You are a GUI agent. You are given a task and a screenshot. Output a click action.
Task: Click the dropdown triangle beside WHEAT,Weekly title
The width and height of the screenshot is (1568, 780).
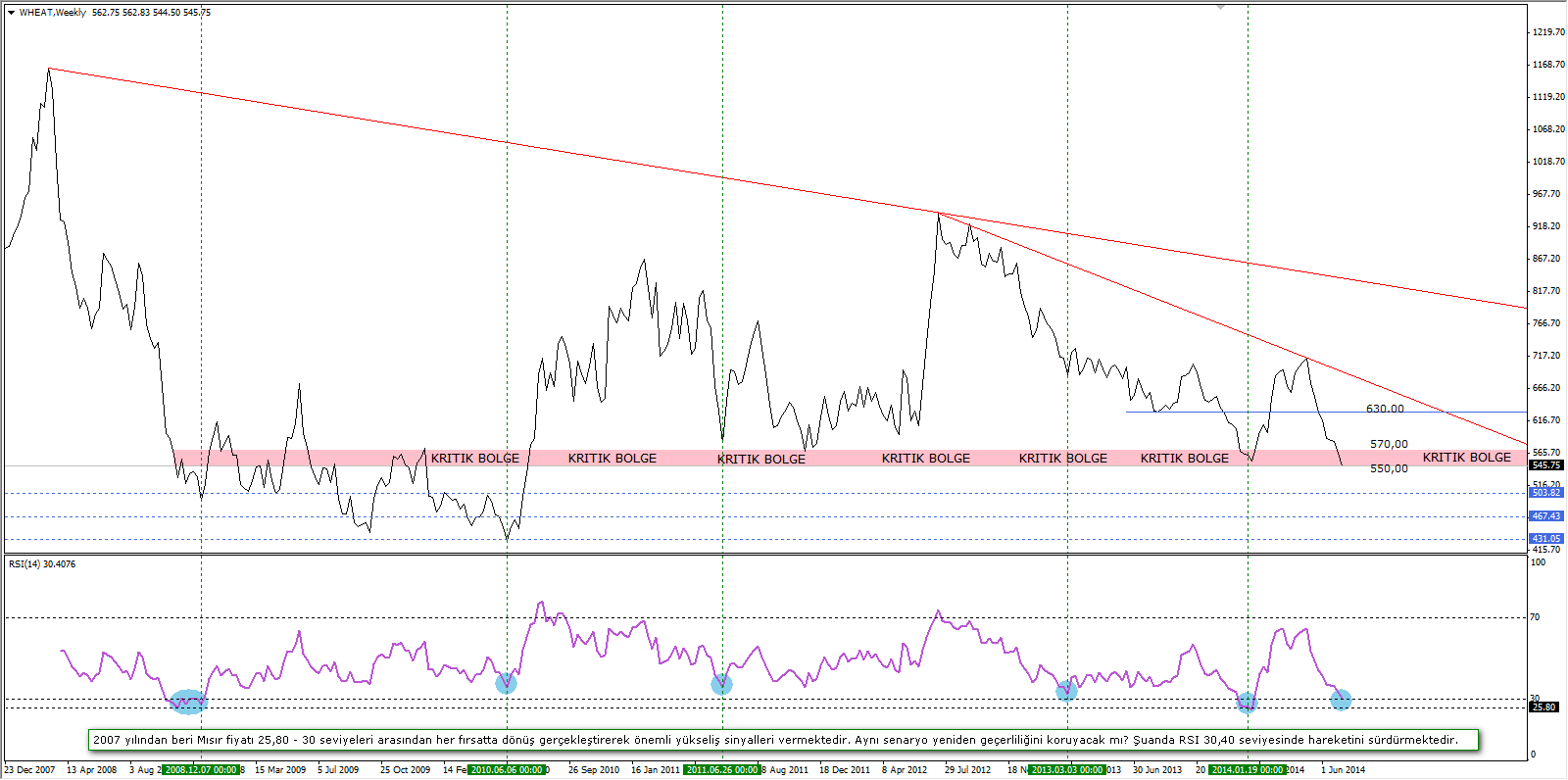click(11, 13)
